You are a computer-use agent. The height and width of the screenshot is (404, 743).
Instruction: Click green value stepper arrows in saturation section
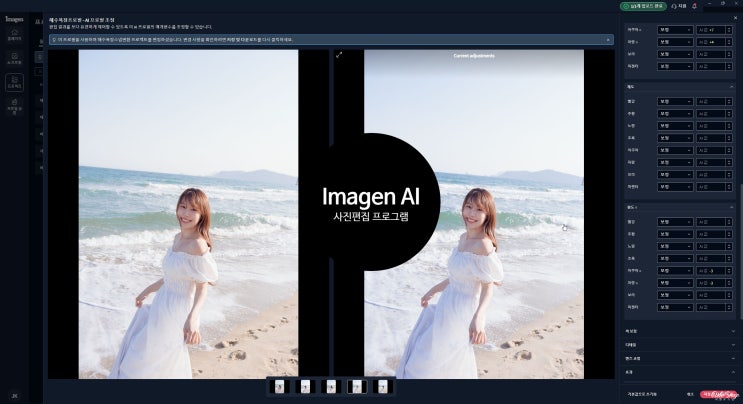pos(729,138)
